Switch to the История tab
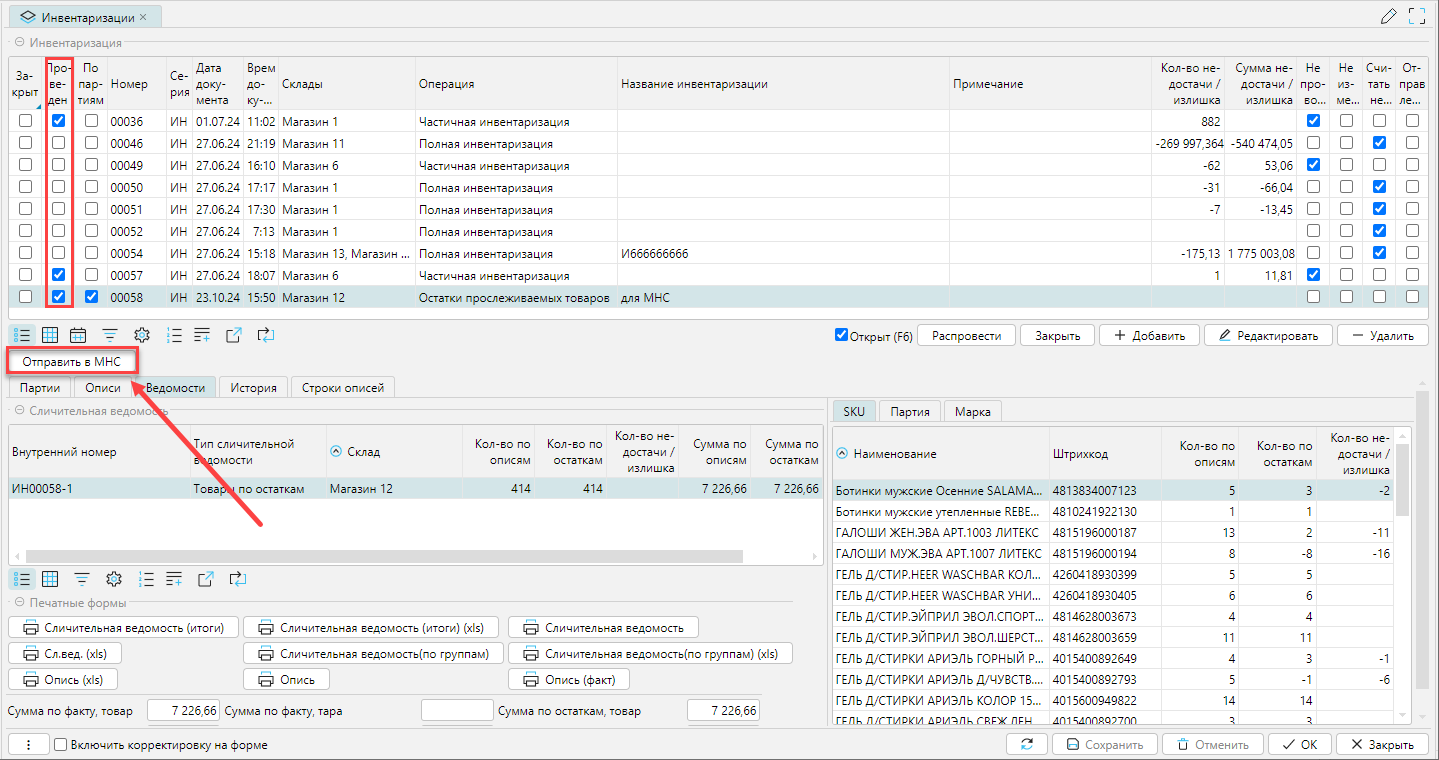The image size is (1439, 760). coord(253,387)
